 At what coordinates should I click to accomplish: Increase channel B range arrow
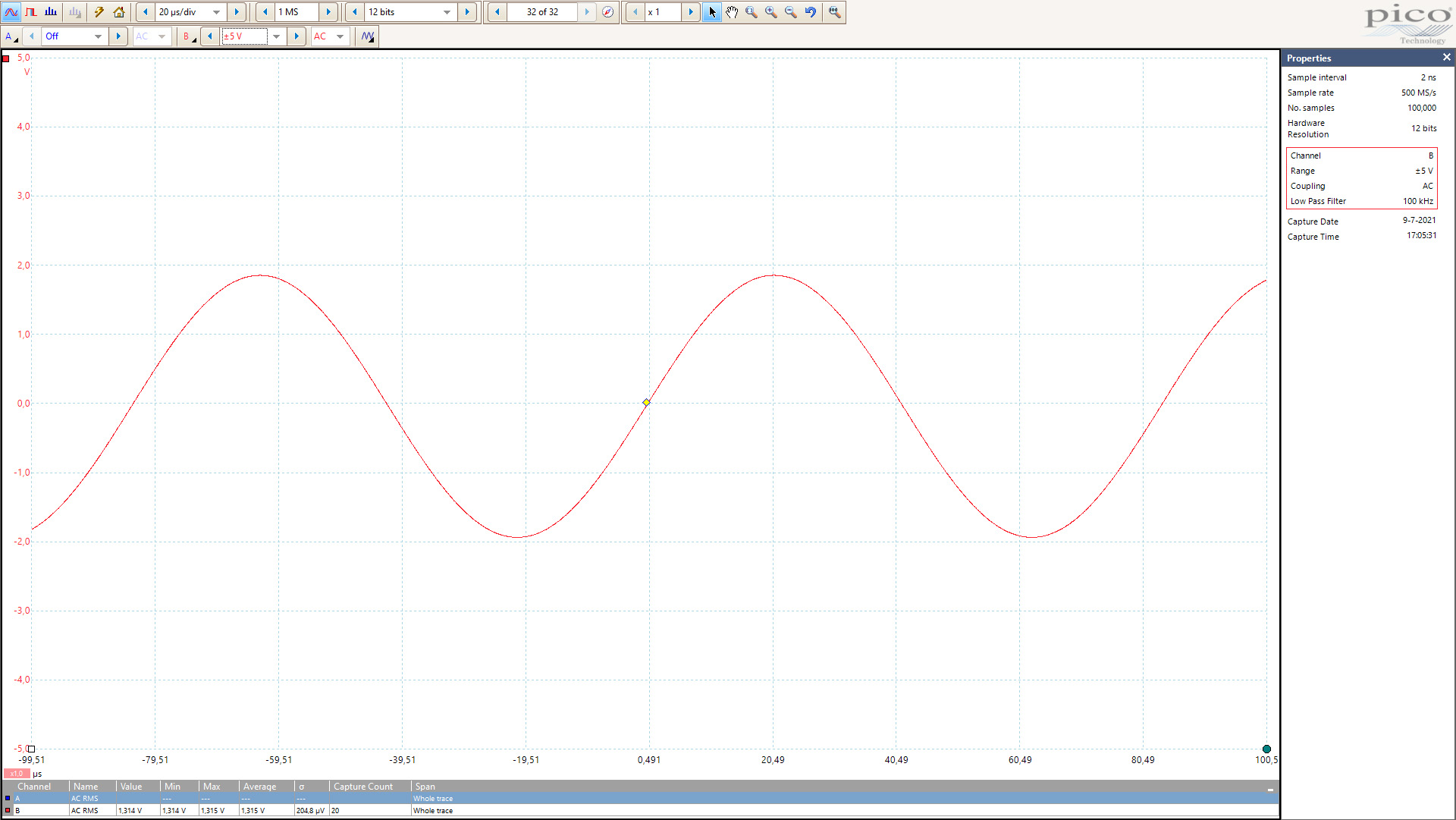point(297,36)
